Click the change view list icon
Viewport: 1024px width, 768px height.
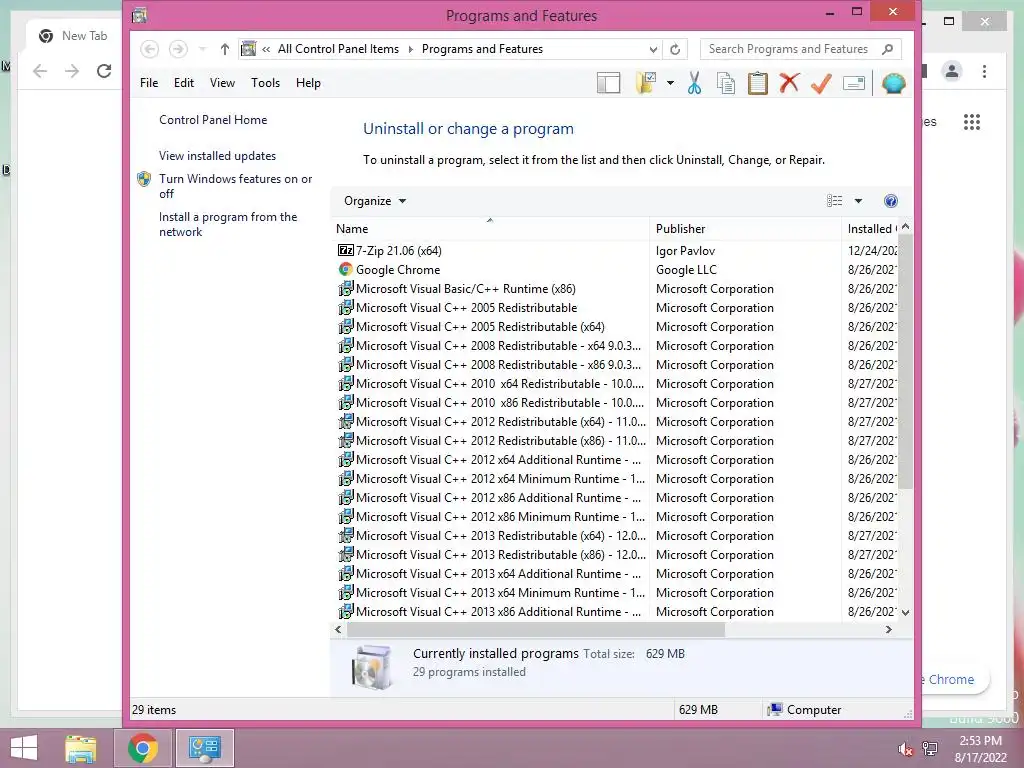click(x=835, y=201)
